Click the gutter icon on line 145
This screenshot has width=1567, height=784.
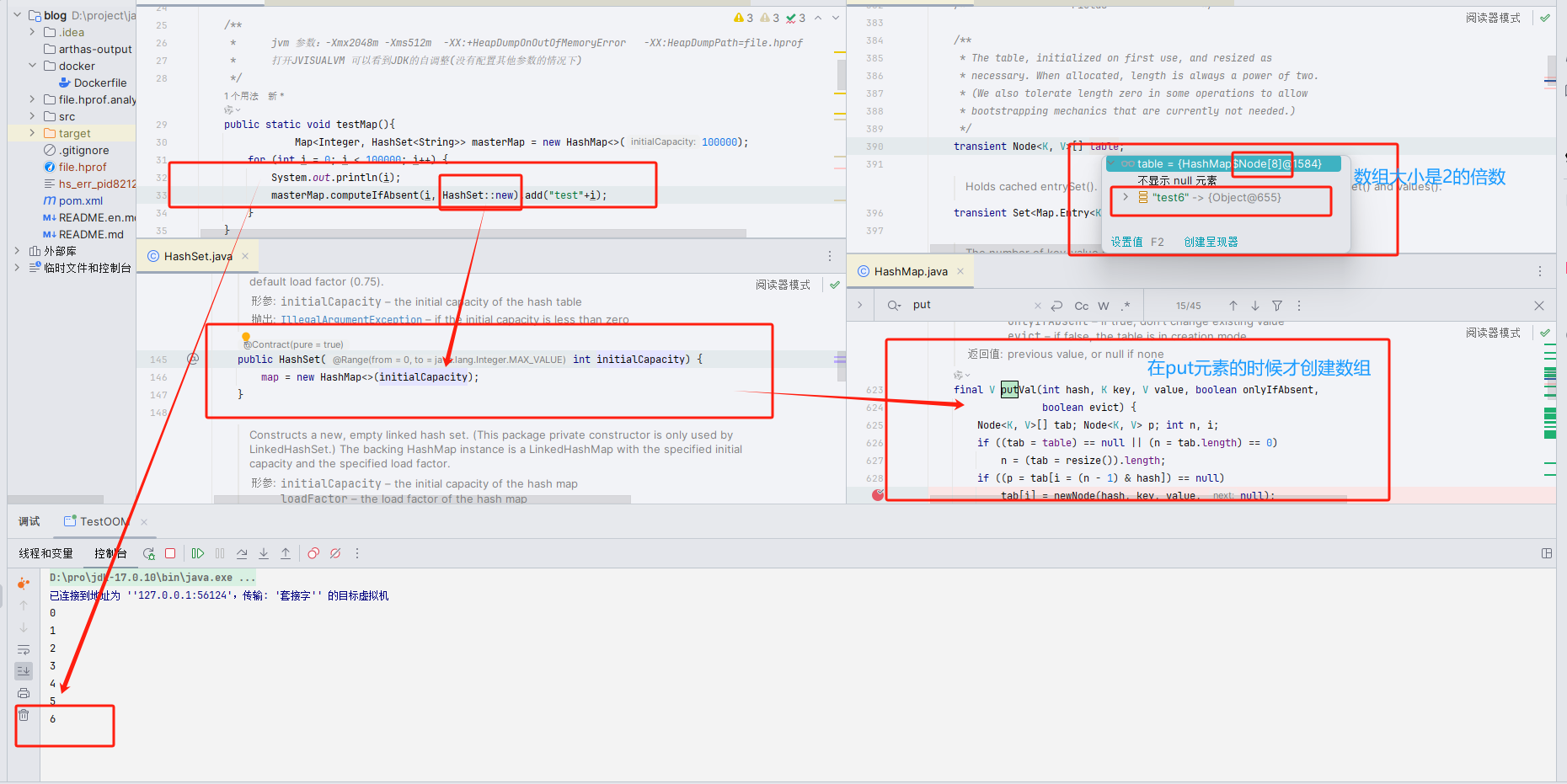click(193, 359)
